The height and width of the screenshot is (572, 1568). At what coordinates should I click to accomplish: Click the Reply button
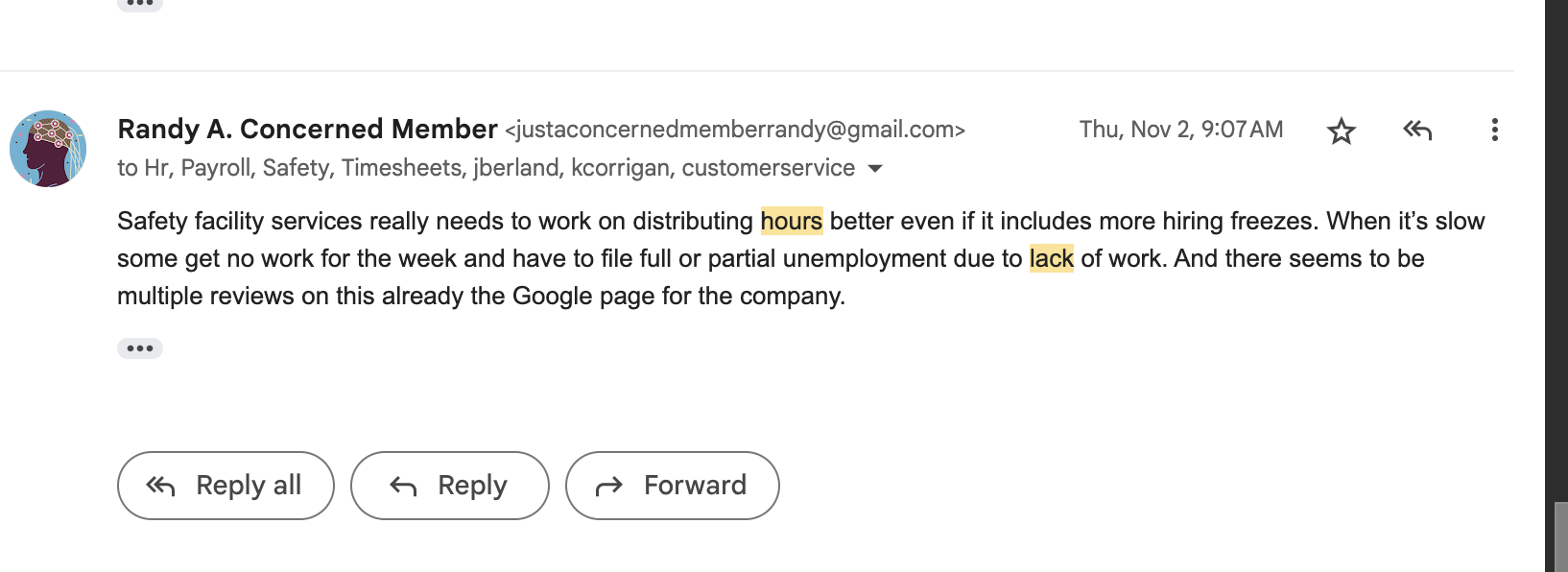(x=450, y=486)
